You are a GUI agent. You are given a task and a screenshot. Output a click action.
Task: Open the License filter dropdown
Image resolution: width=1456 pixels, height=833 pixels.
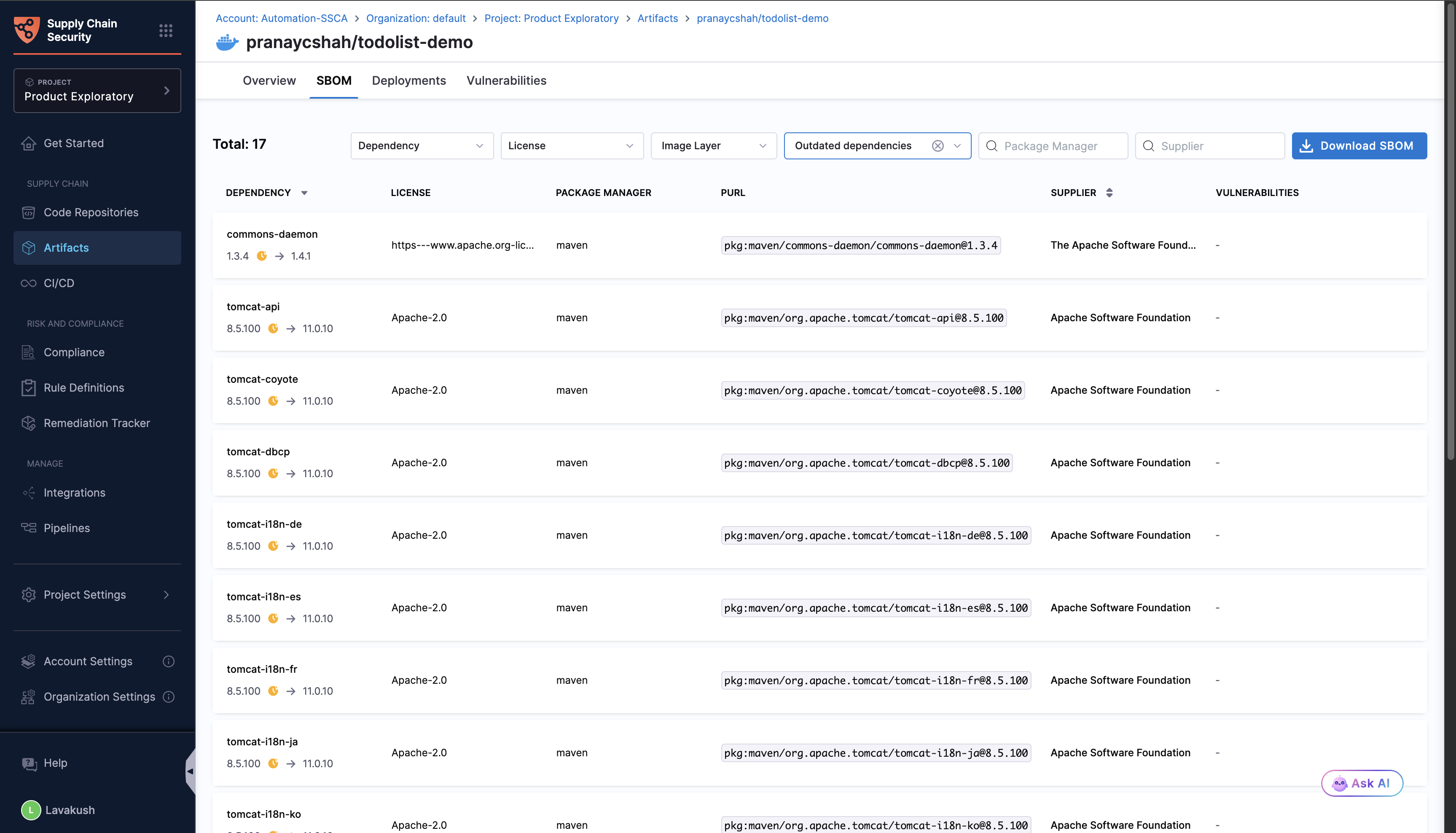tap(572, 146)
